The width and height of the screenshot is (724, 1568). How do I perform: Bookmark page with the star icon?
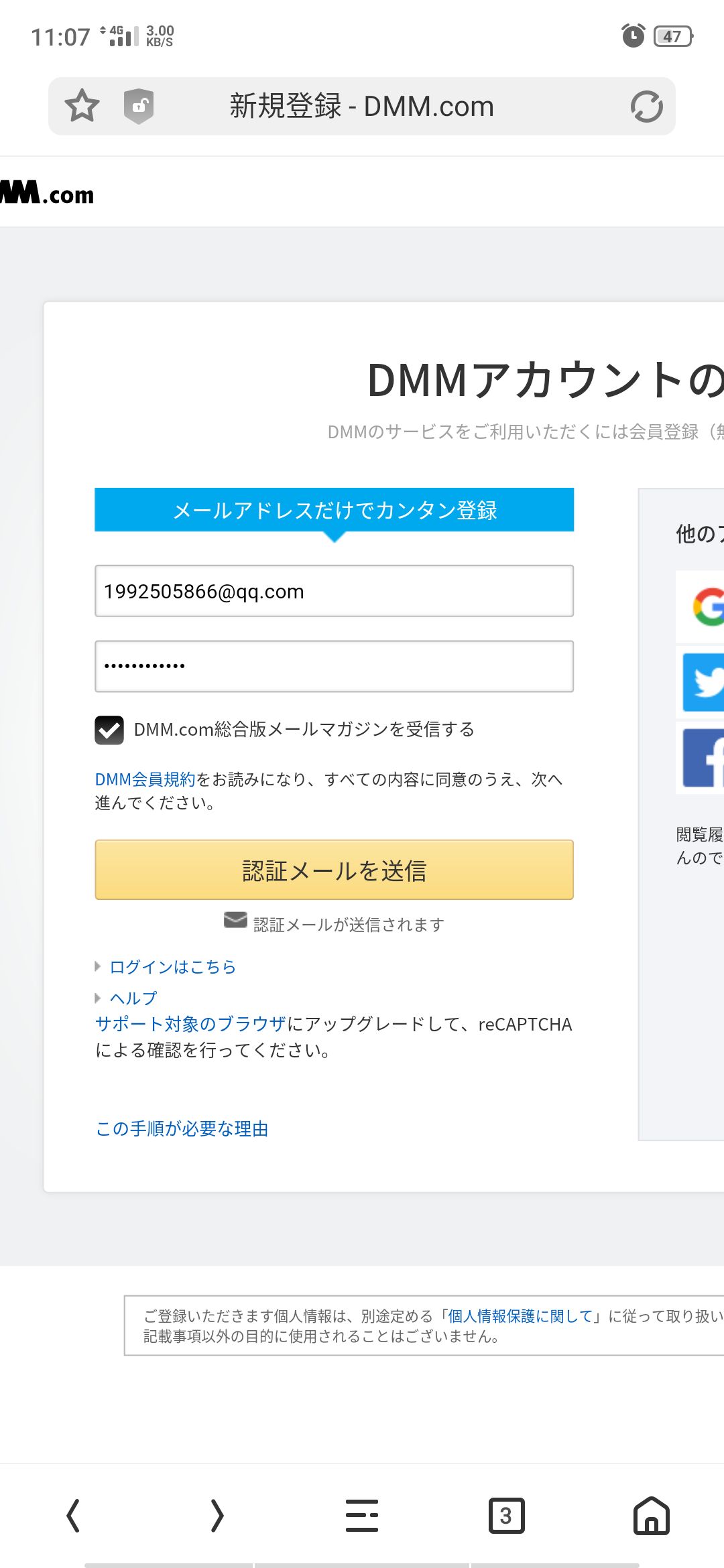[x=82, y=106]
